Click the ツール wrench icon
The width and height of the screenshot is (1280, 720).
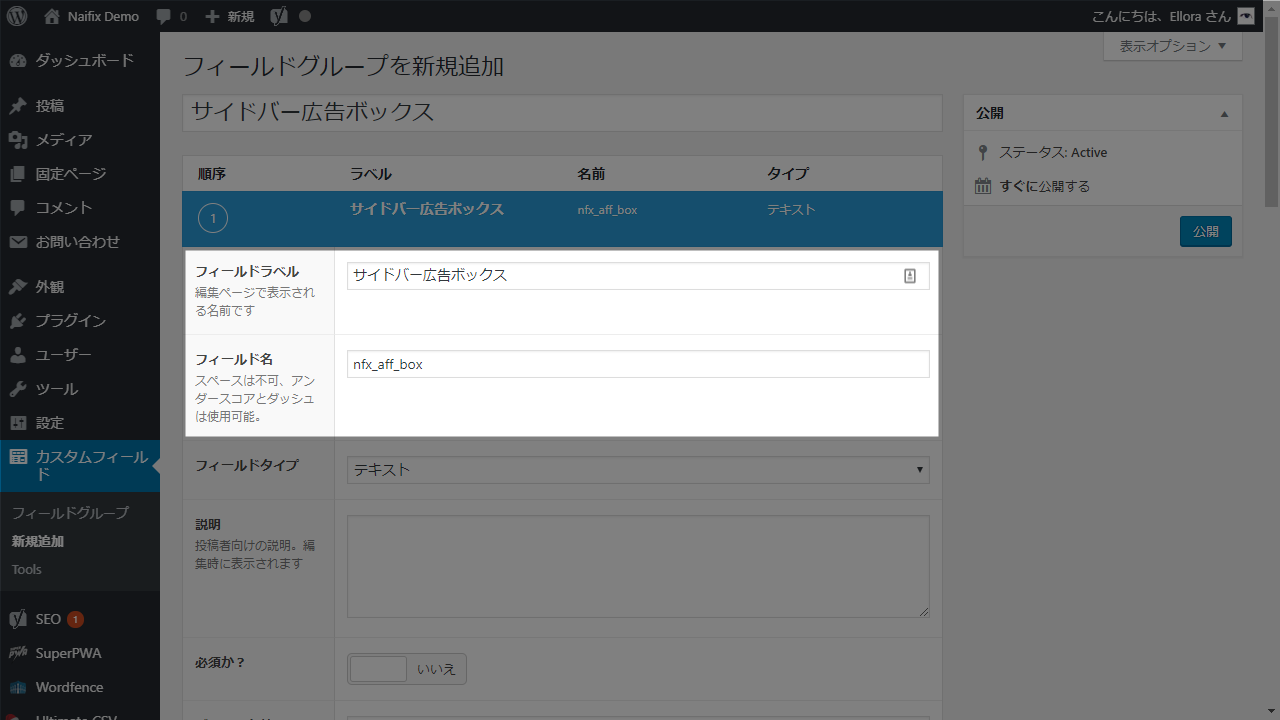click(x=18, y=389)
